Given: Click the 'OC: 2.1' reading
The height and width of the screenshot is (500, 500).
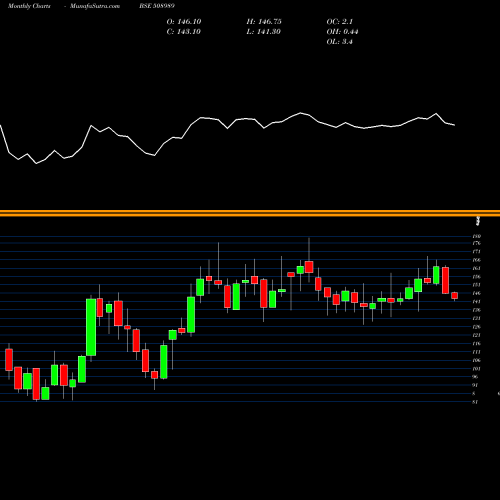Looking at the screenshot, I should coord(340,22).
